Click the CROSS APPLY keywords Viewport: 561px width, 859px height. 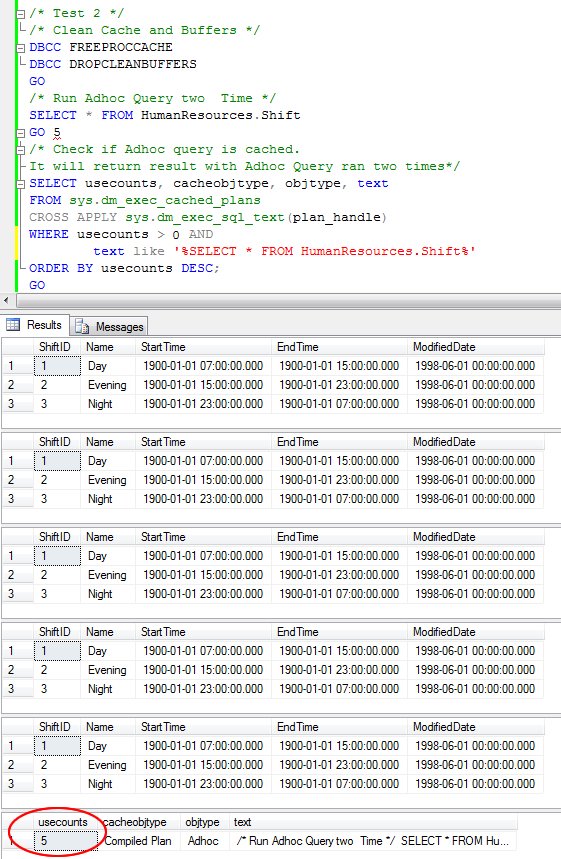pyautogui.click(x=73, y=217)
